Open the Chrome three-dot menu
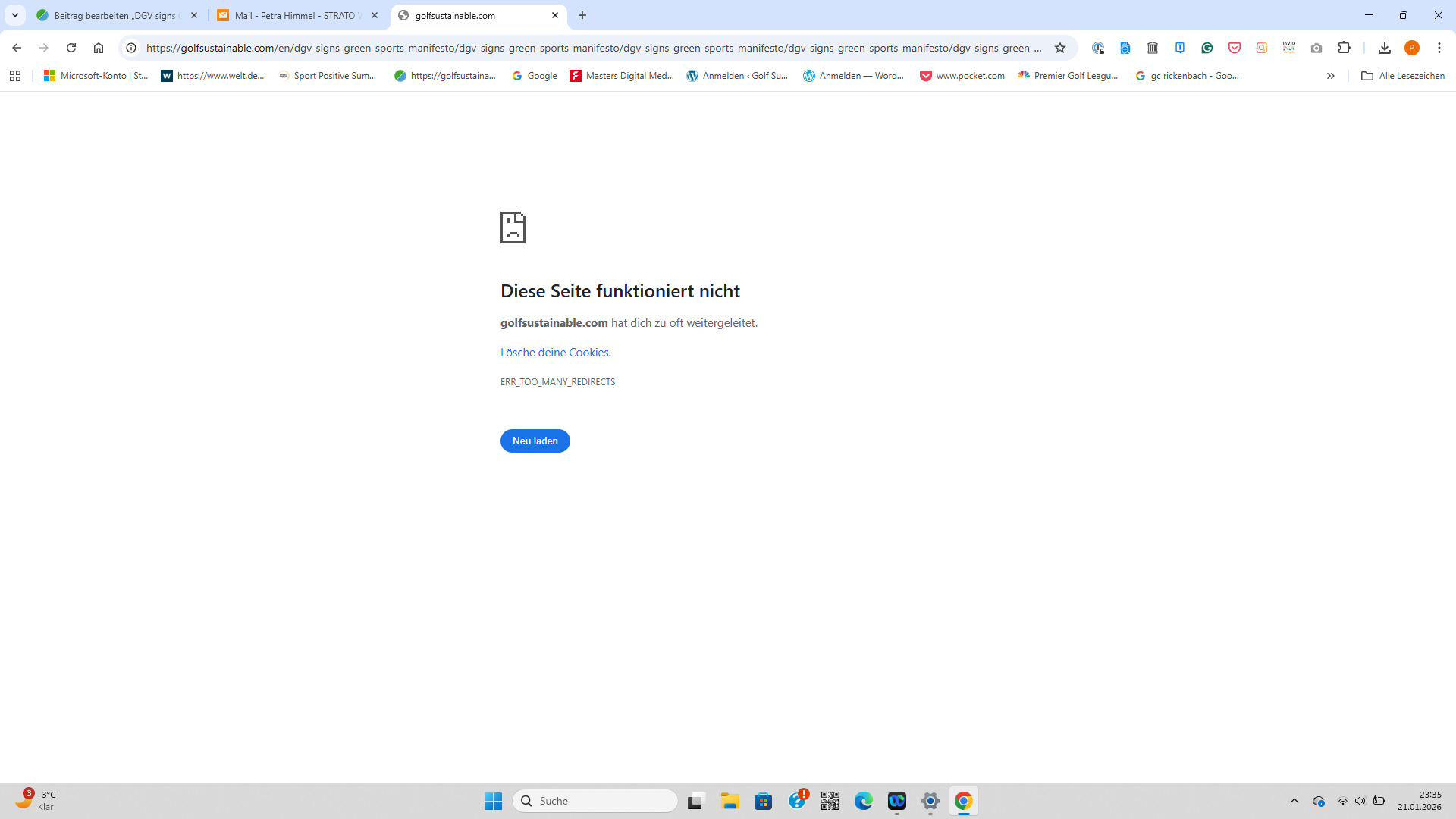1456x819 pixels. point(1439,48)
